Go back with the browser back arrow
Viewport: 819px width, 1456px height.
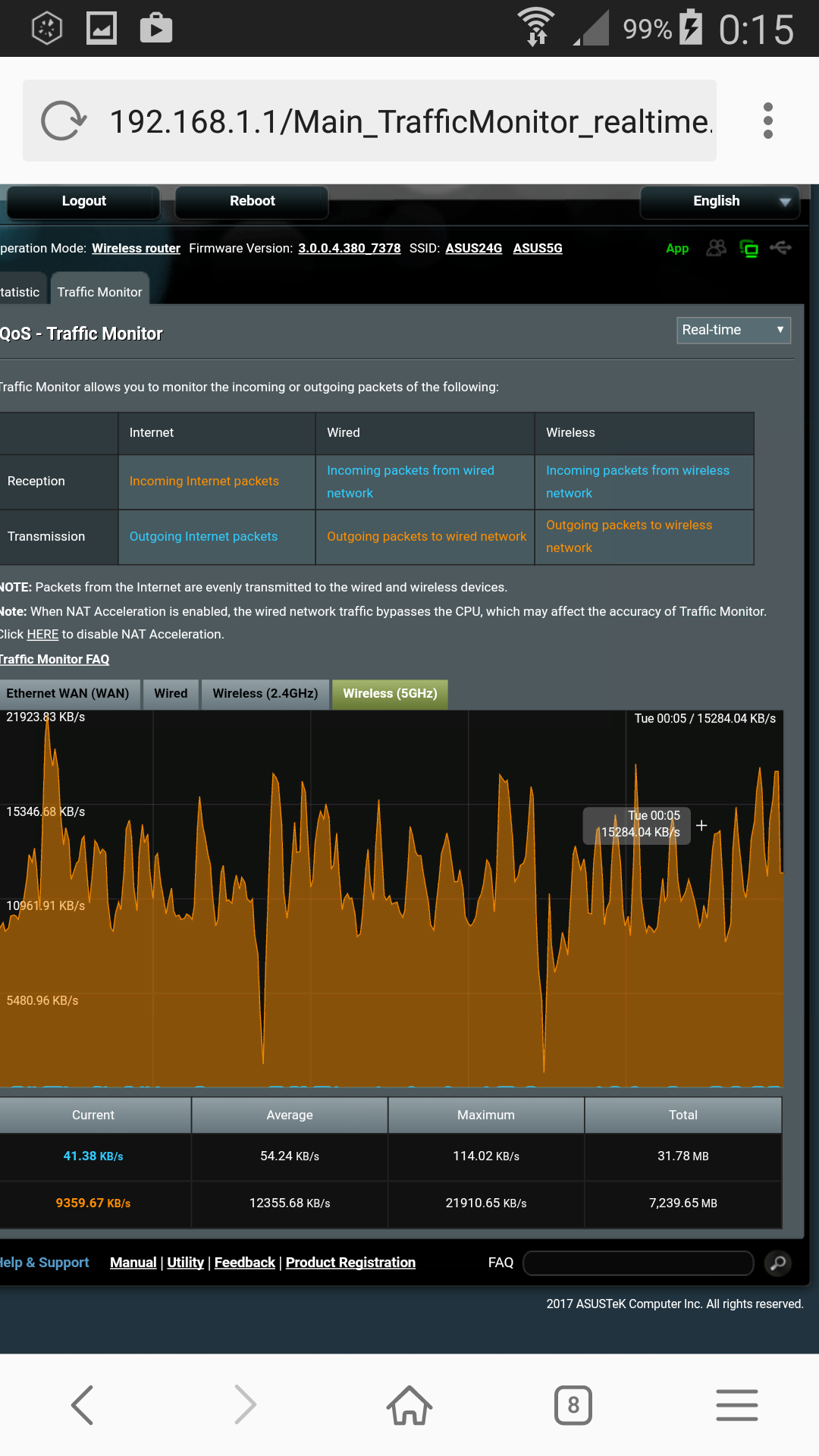pos(83,1405)
